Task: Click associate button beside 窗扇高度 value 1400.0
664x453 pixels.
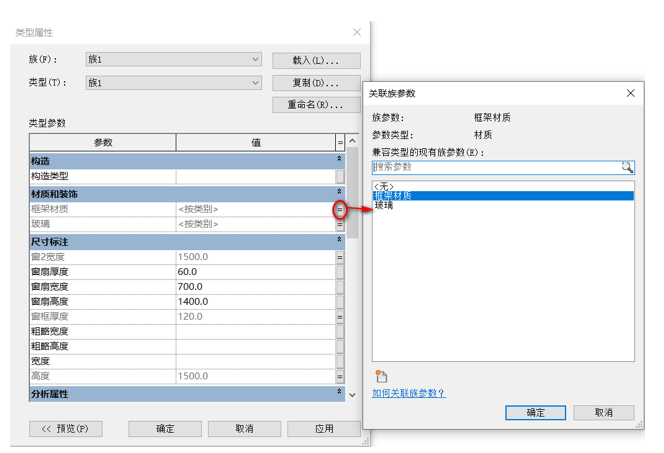Action: (340, 301)
